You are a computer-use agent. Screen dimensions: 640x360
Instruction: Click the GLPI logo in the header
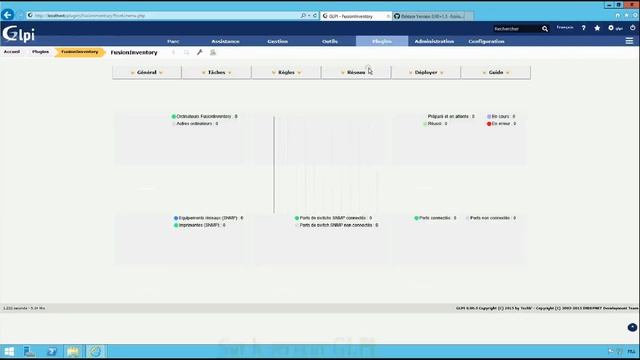tap(18, 34)
